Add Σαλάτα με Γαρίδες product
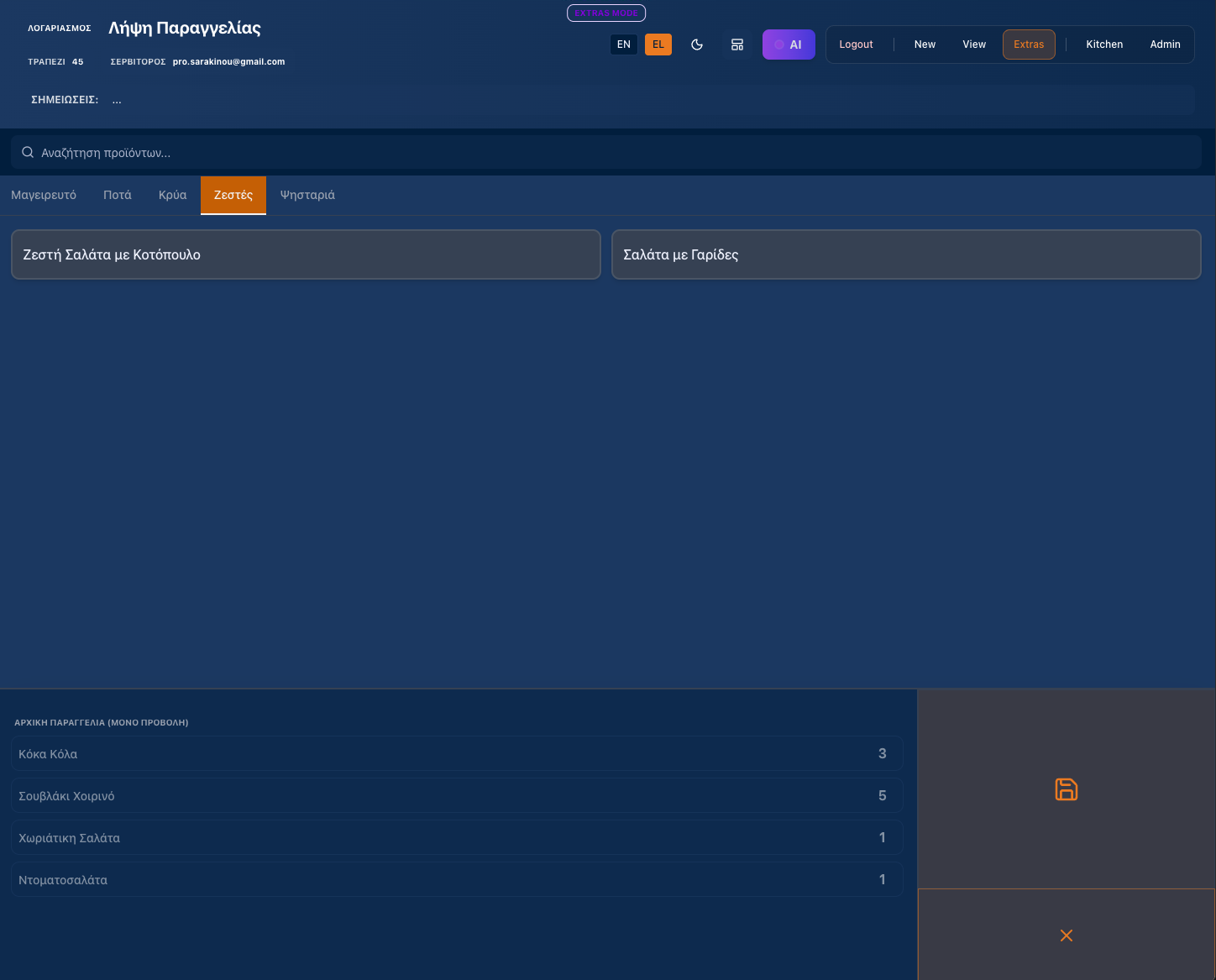This screenshot has width=1216, height=980. coord(906,254)
